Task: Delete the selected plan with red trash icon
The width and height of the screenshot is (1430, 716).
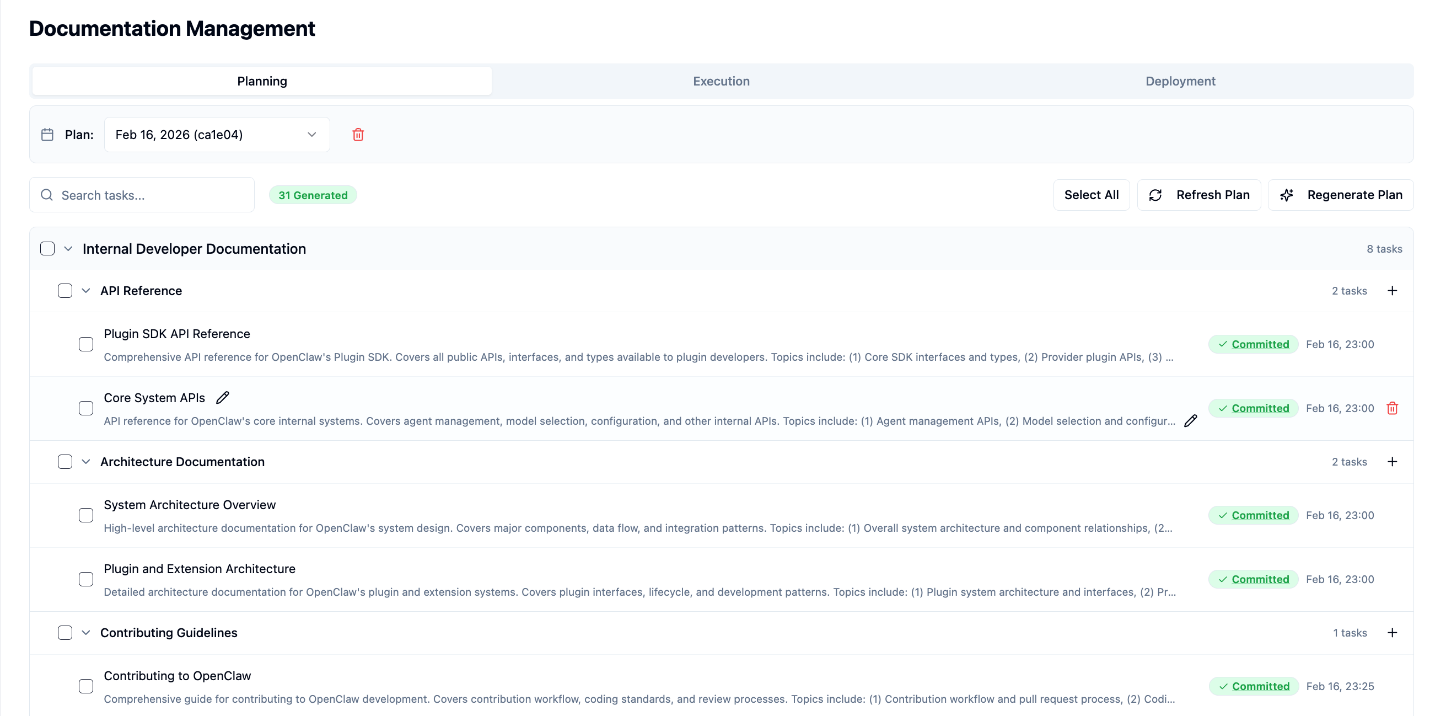Action: pyautogui.click(x=358, y=135)
